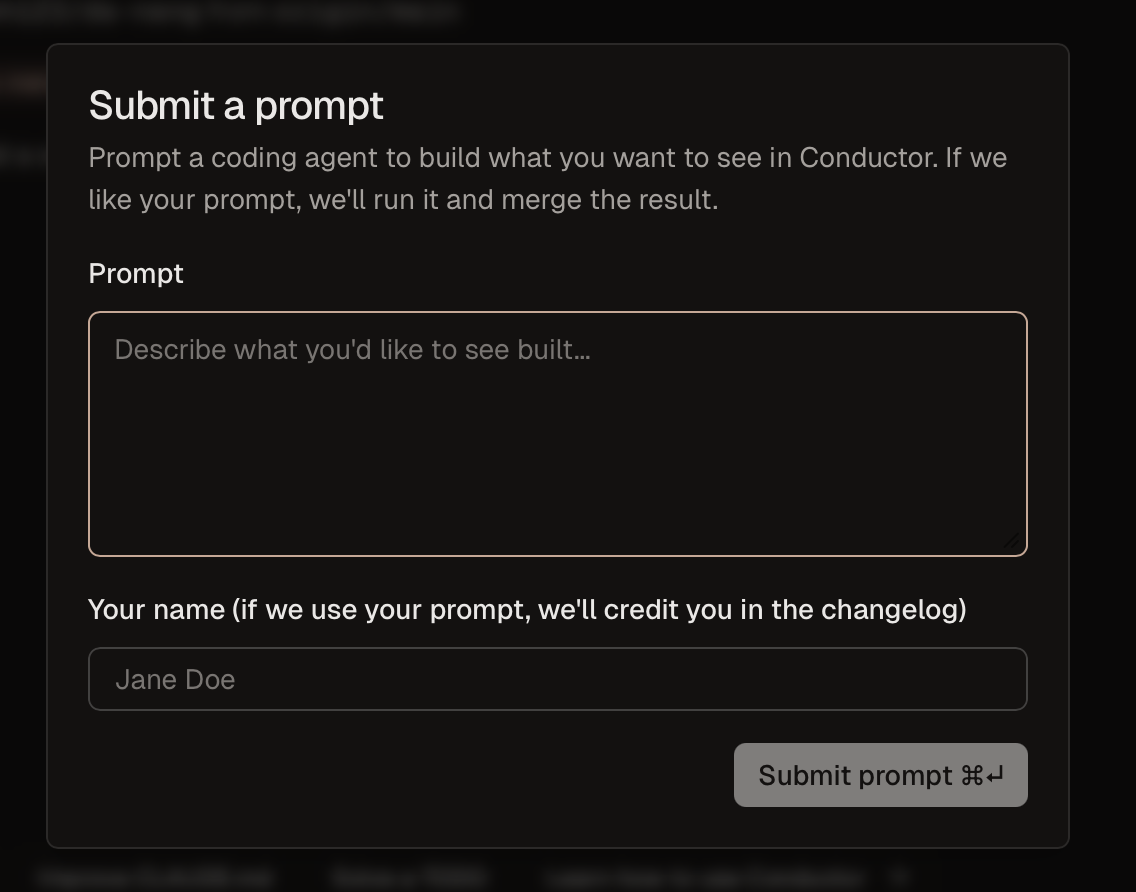The height and width of the screenshot is (892, 1136).
Task: Click blurred footer link at bottom right
Action: pyautogui.click(x=705, y=877)
